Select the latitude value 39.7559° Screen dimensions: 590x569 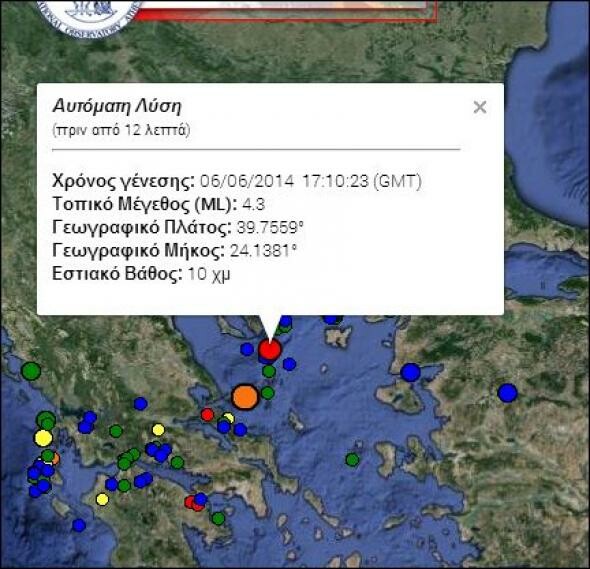point(270,227)
